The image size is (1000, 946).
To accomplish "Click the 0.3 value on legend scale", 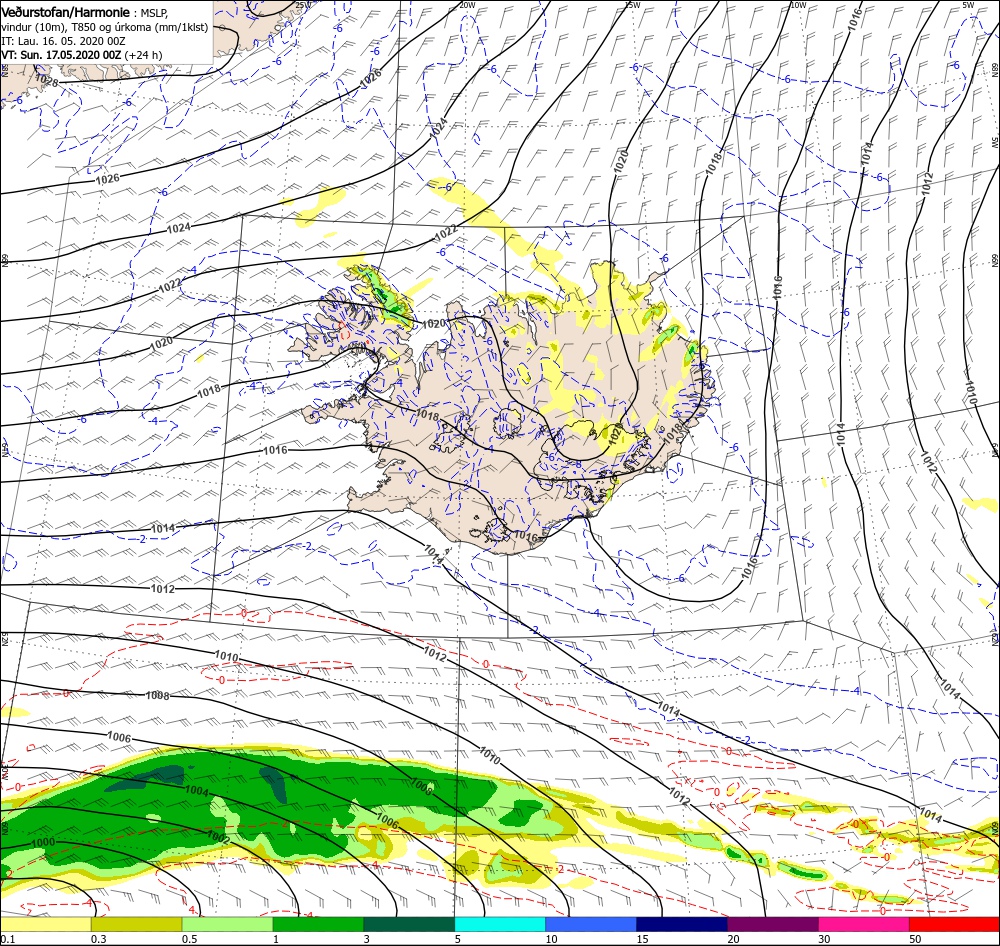I will [x=98, y=939].
